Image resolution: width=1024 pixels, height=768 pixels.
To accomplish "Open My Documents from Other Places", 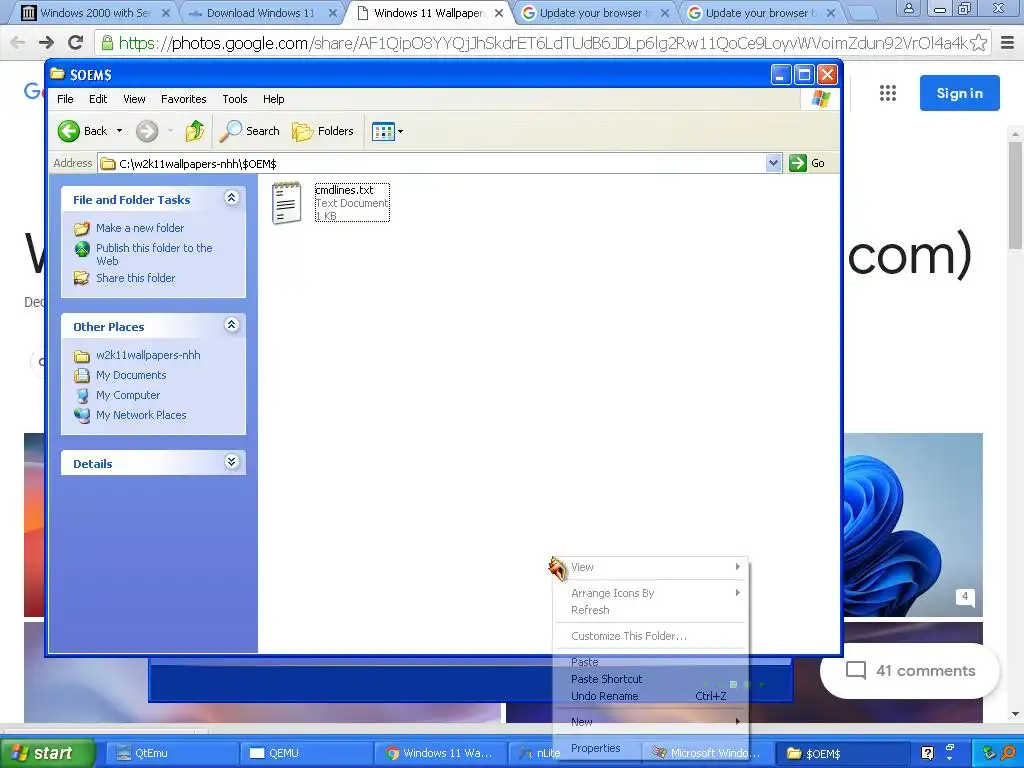I will (x=131, y=376).
